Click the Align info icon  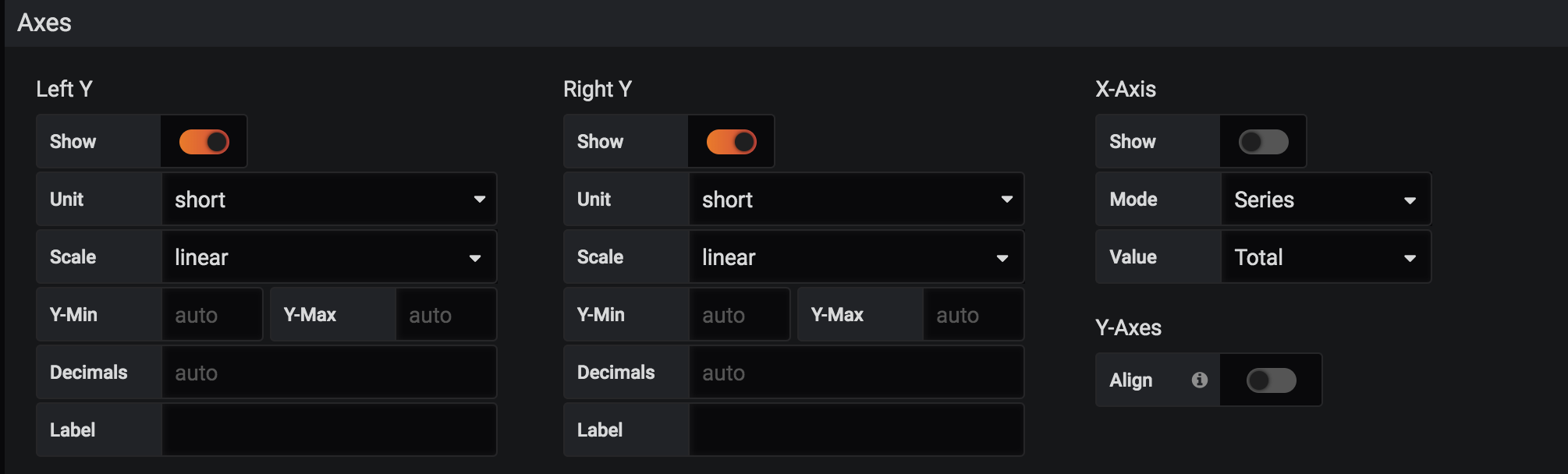(x=1200, y=380)
